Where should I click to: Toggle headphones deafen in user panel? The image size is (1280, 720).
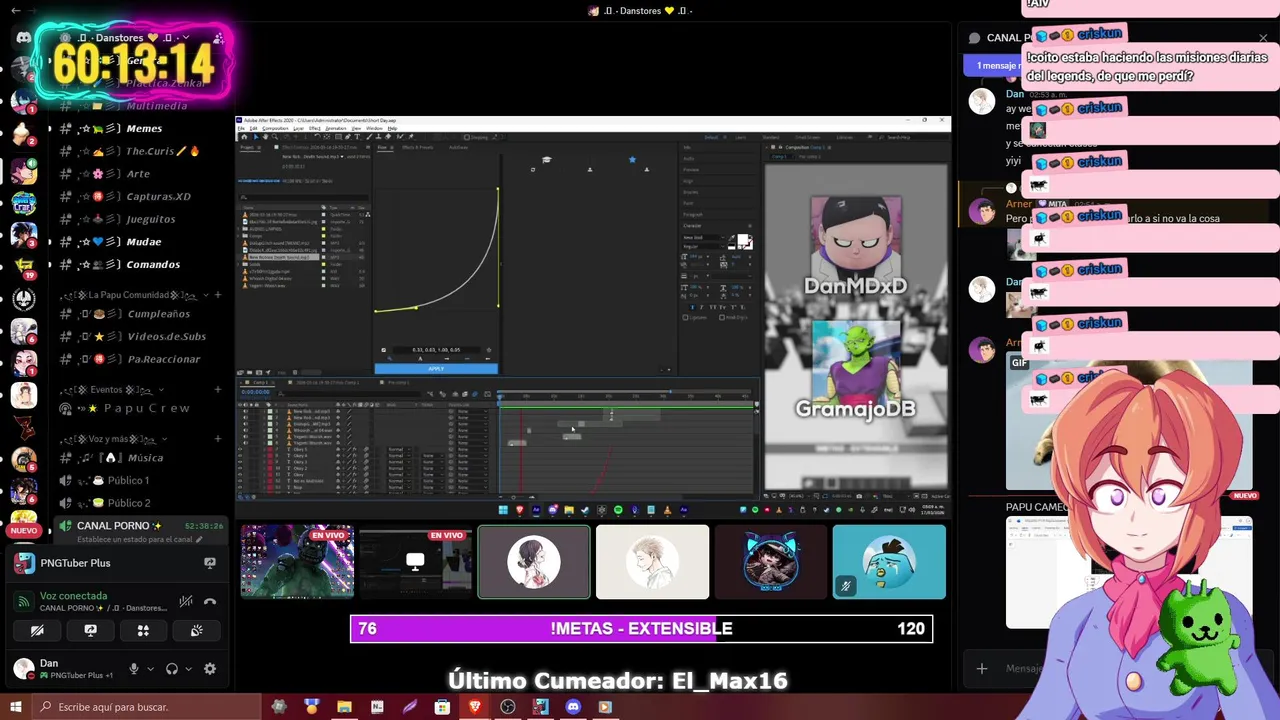(172, 669)
